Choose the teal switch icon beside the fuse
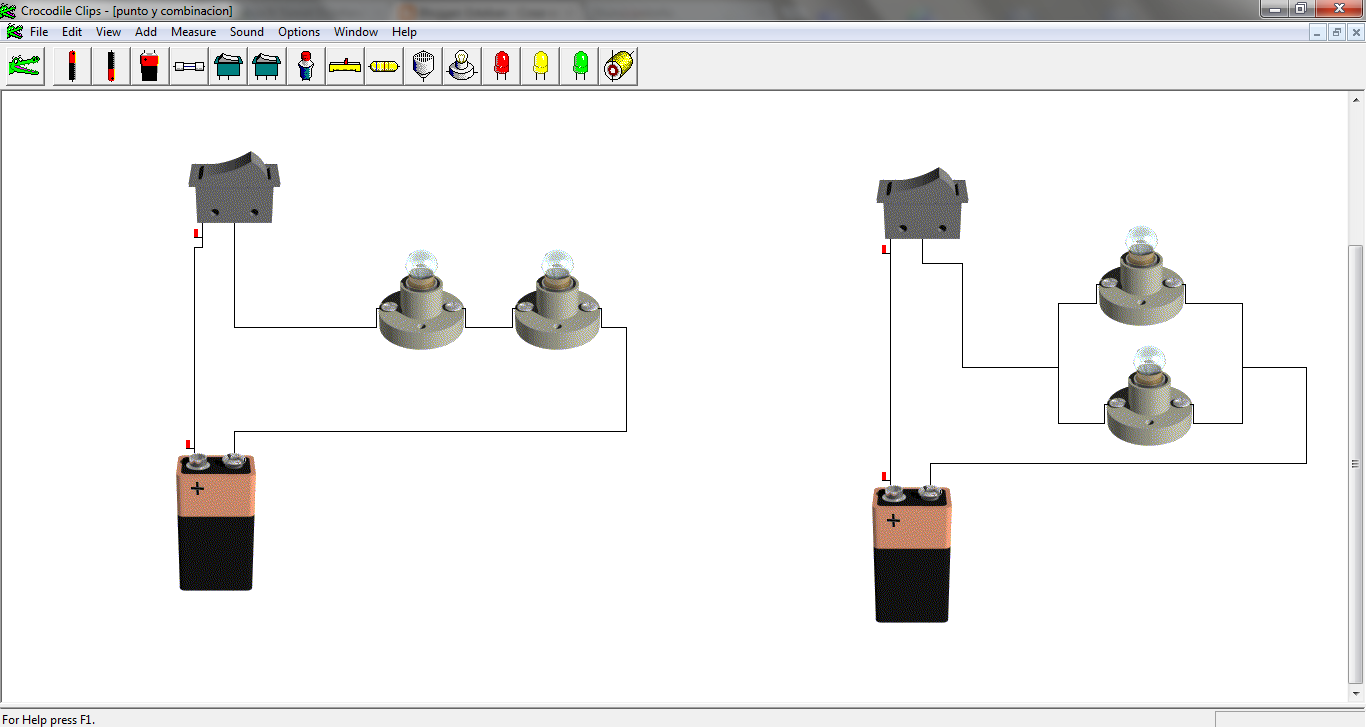 (228, 67)
